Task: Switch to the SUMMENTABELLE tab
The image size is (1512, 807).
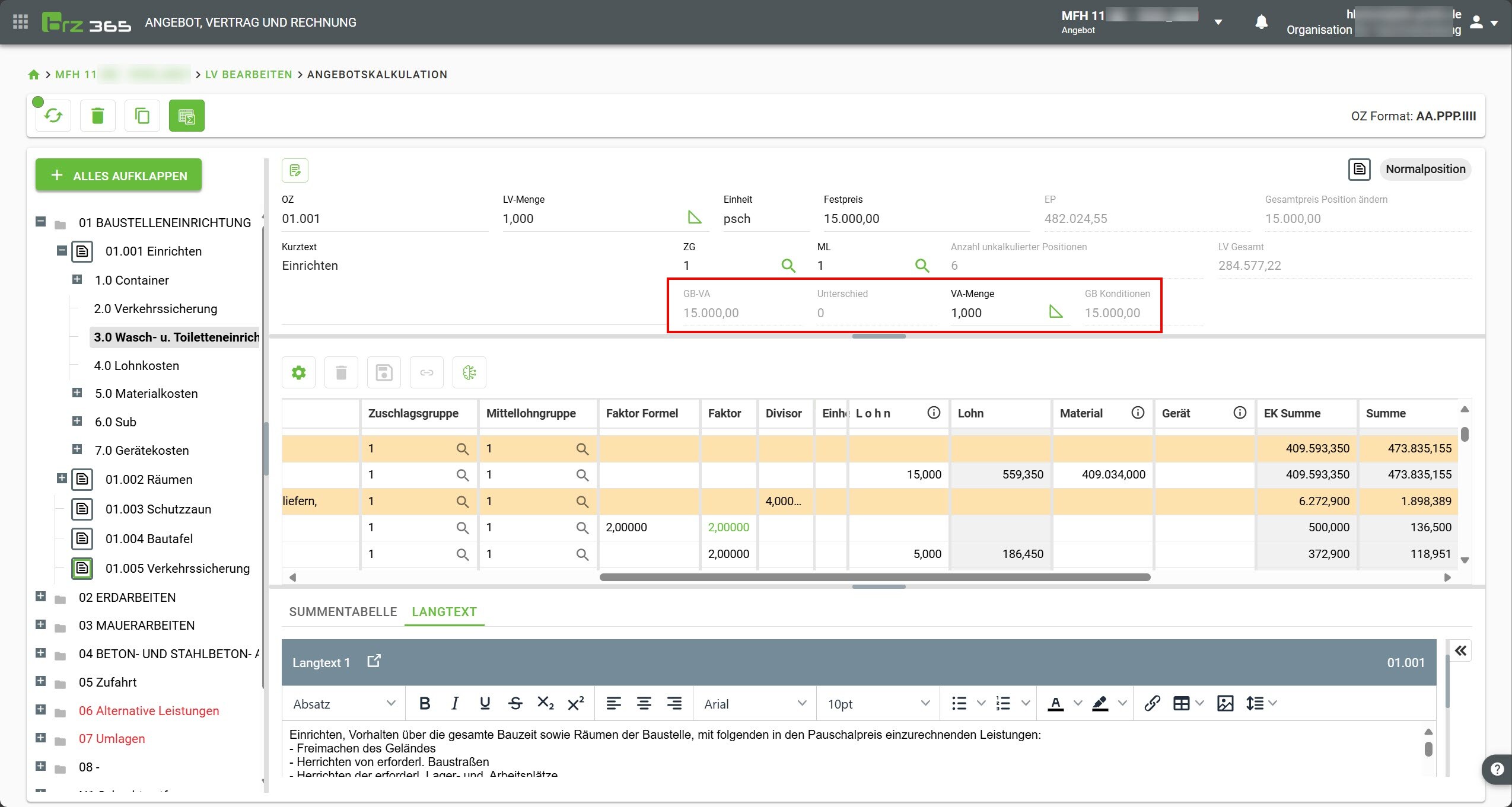Action: click(x=343, y=612)
